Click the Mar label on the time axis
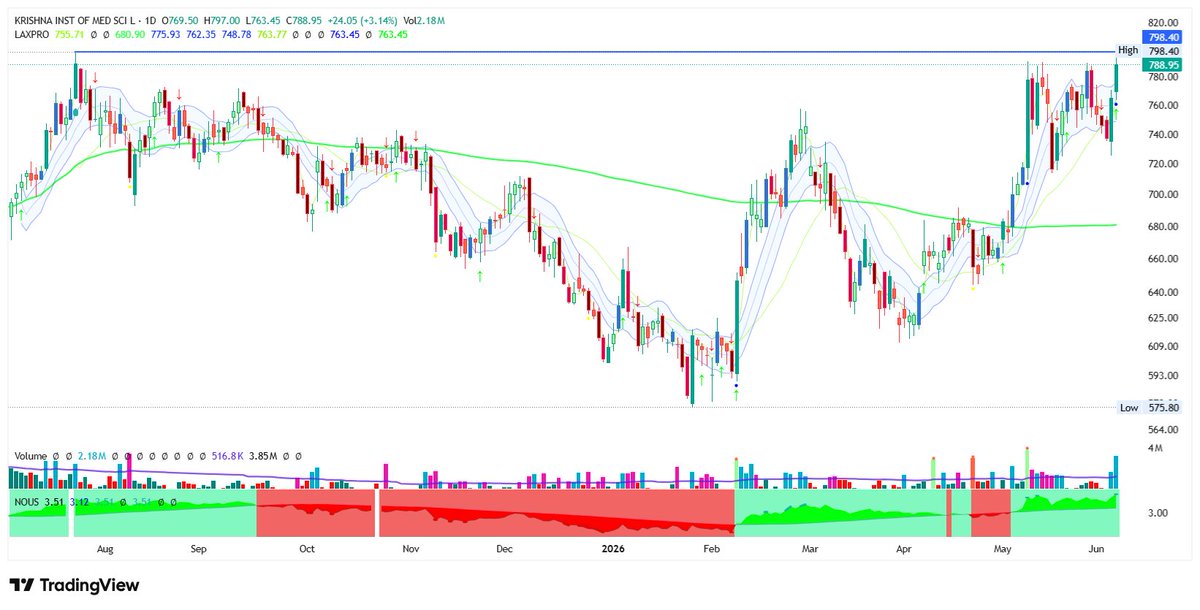The height and width of the screenshot is (610, 1200). pyautogui.click(x=811, y=549)
